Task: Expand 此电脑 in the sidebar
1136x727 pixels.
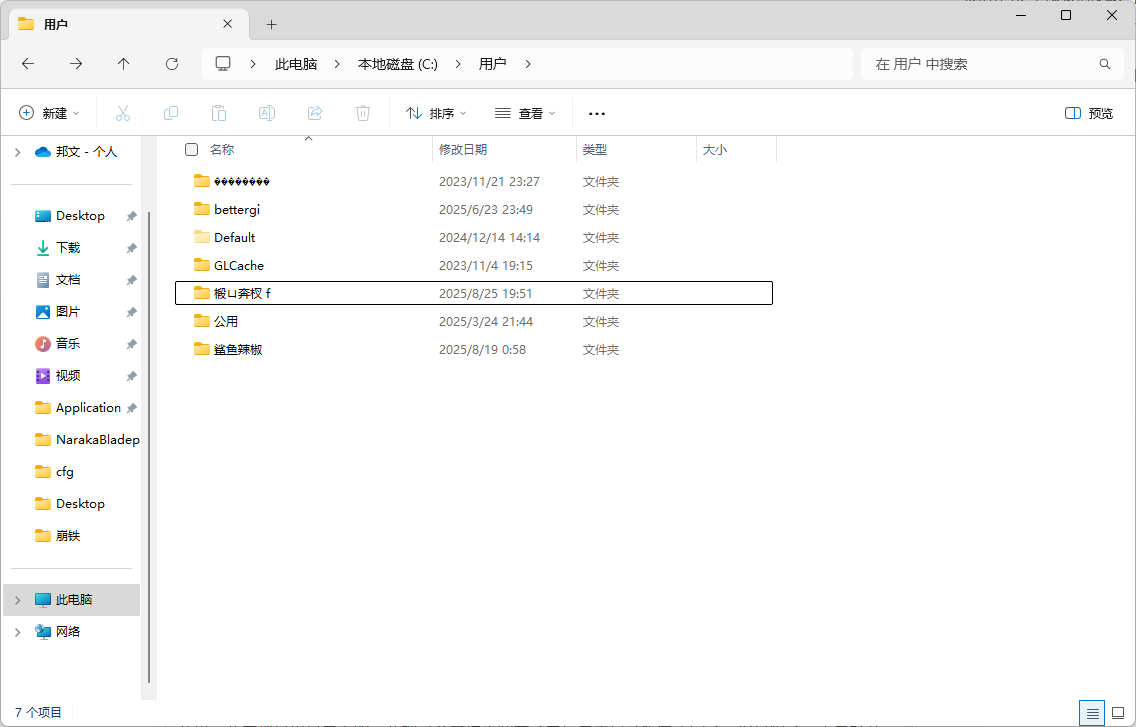Action: click(16, 600)
